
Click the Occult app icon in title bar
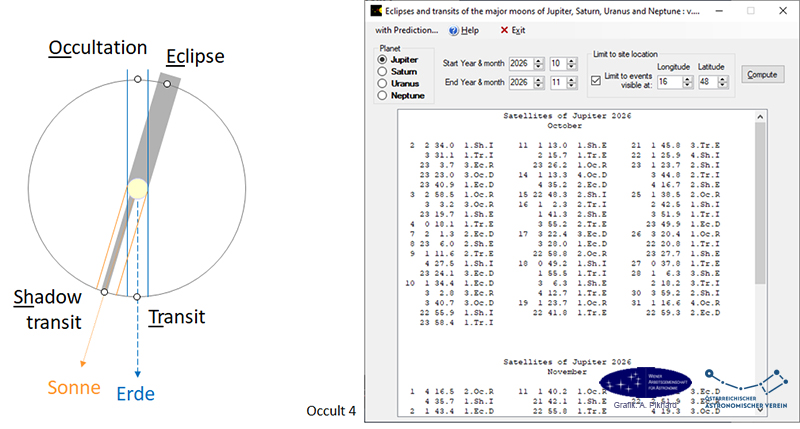(x=375, y=11)
